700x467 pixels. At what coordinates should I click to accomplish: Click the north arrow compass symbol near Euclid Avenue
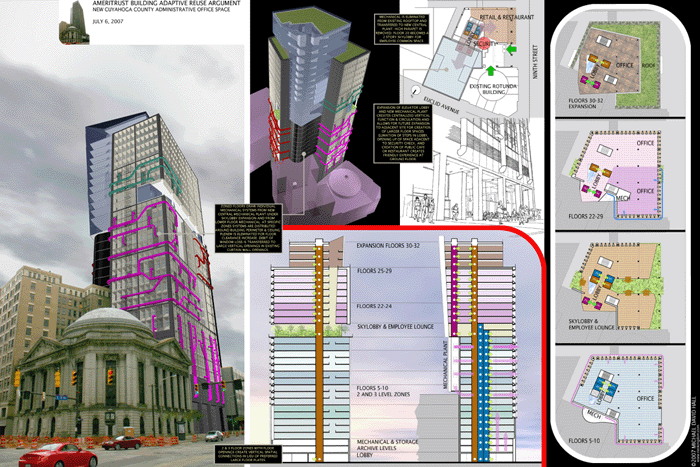(416, 91)
